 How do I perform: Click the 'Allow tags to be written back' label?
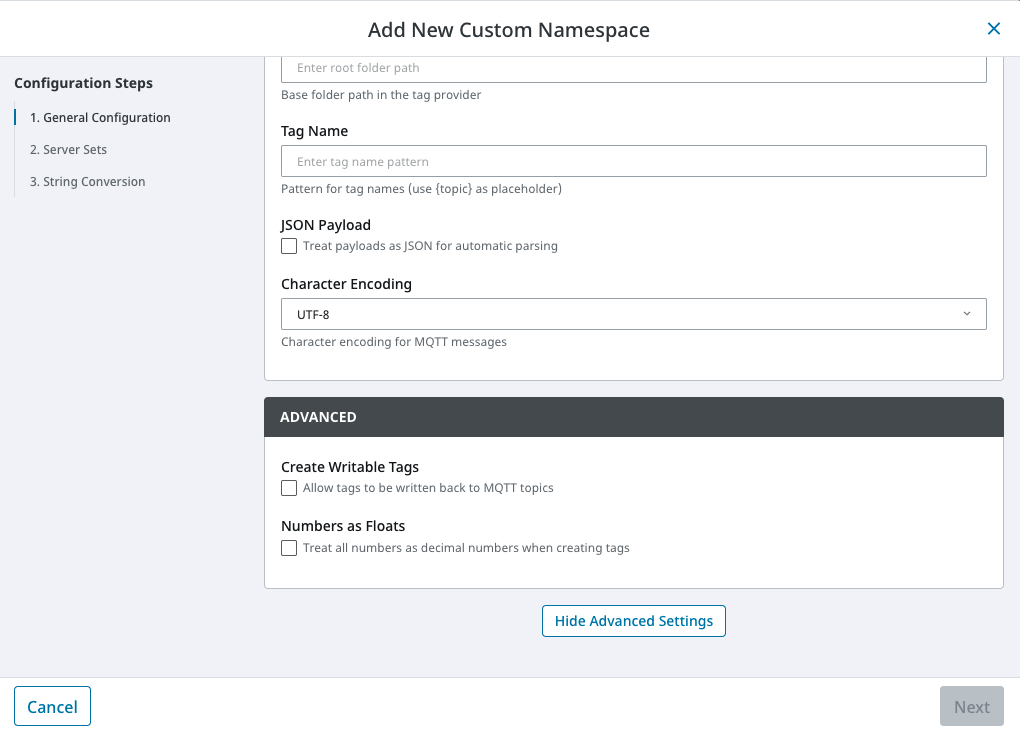tap(428, 488)
